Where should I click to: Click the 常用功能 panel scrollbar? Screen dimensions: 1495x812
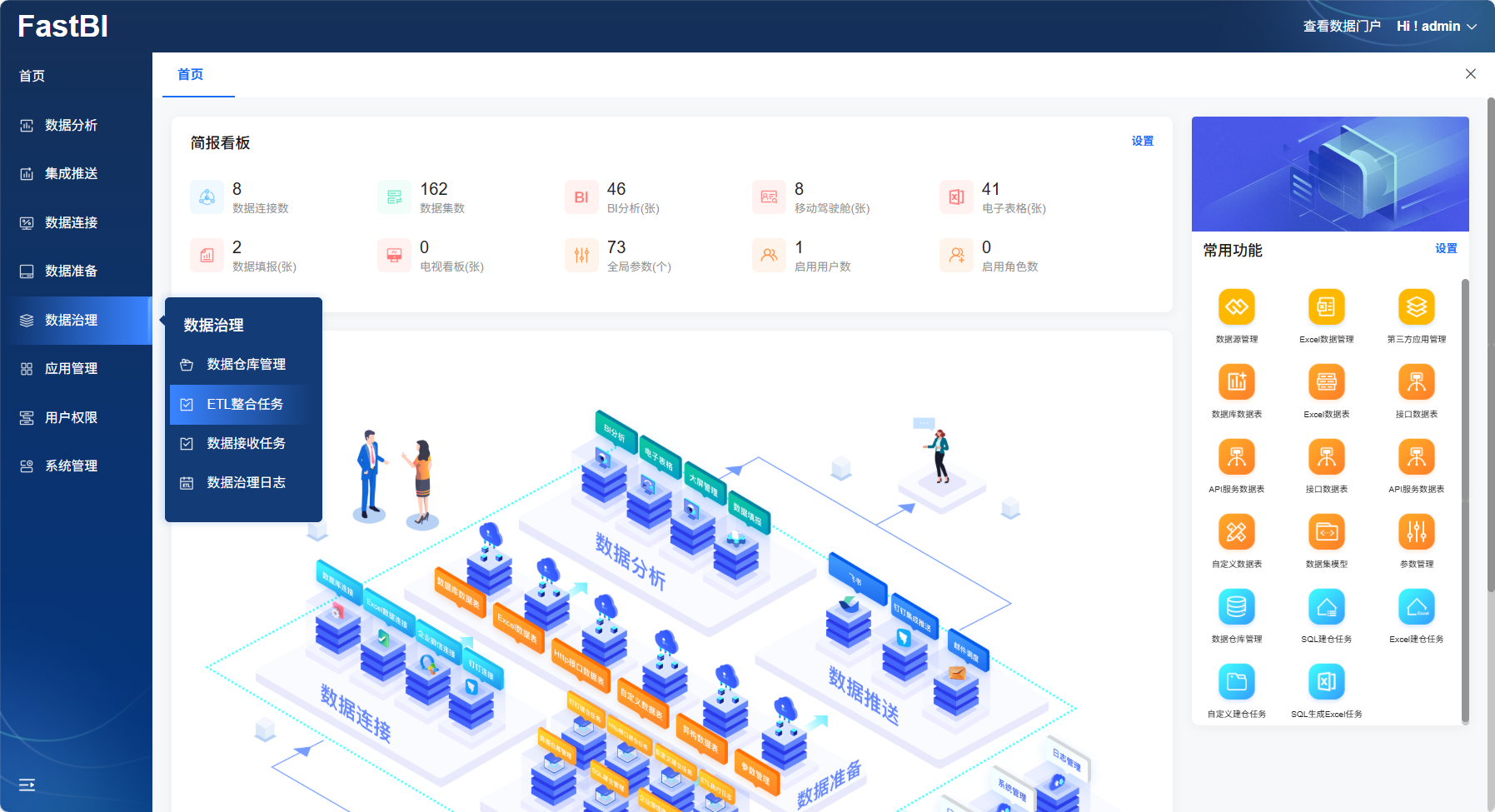[x=1465, y=500]
